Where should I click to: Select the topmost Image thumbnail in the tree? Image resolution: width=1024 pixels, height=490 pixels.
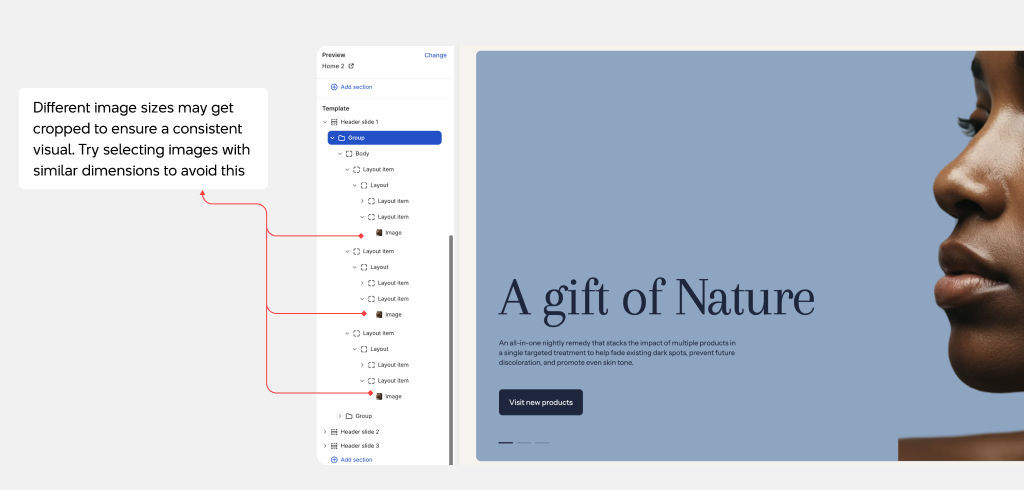coord(379,232)
